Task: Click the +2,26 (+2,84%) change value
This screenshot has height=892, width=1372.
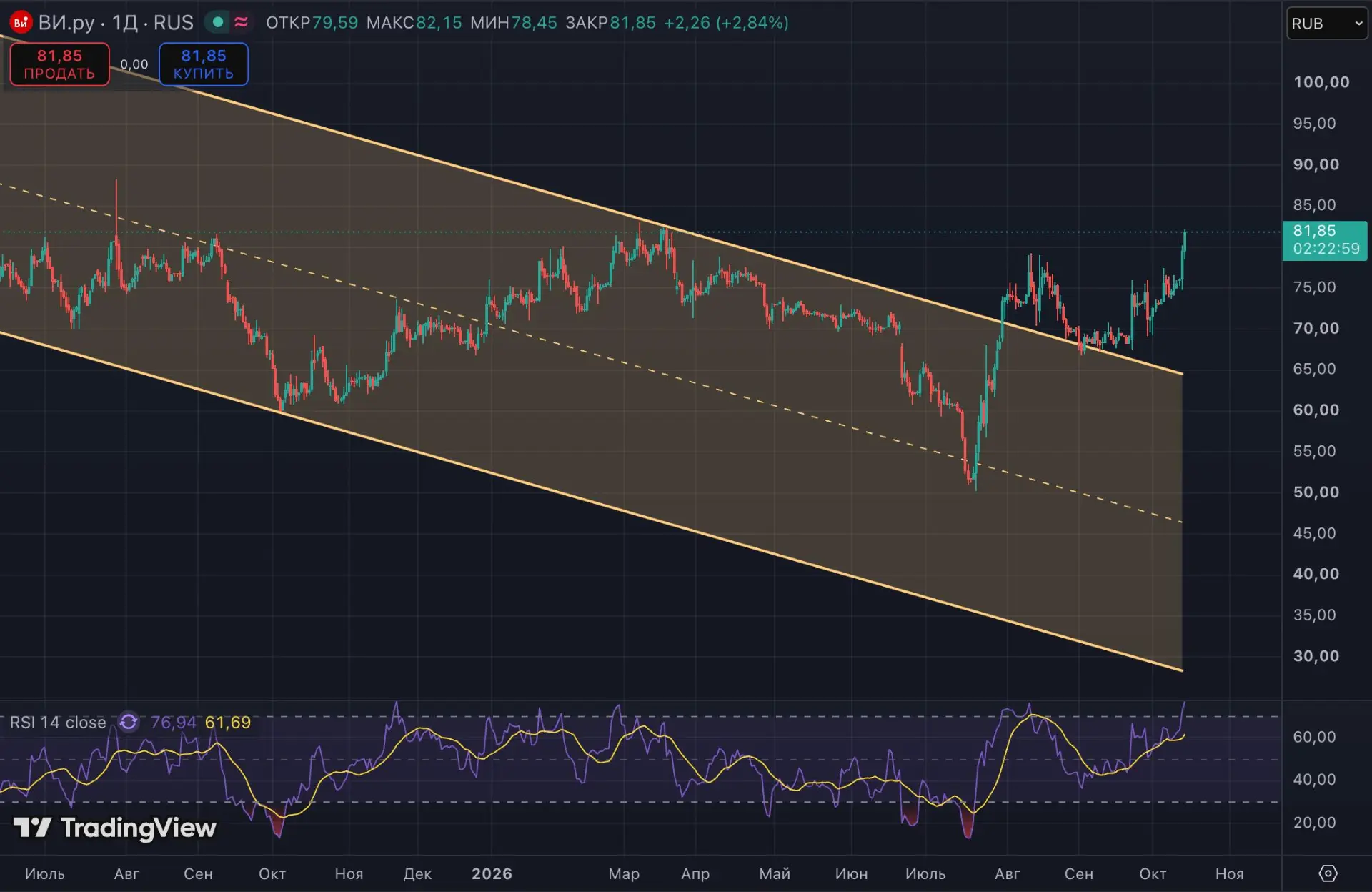Action: click(x=726, y=22)
